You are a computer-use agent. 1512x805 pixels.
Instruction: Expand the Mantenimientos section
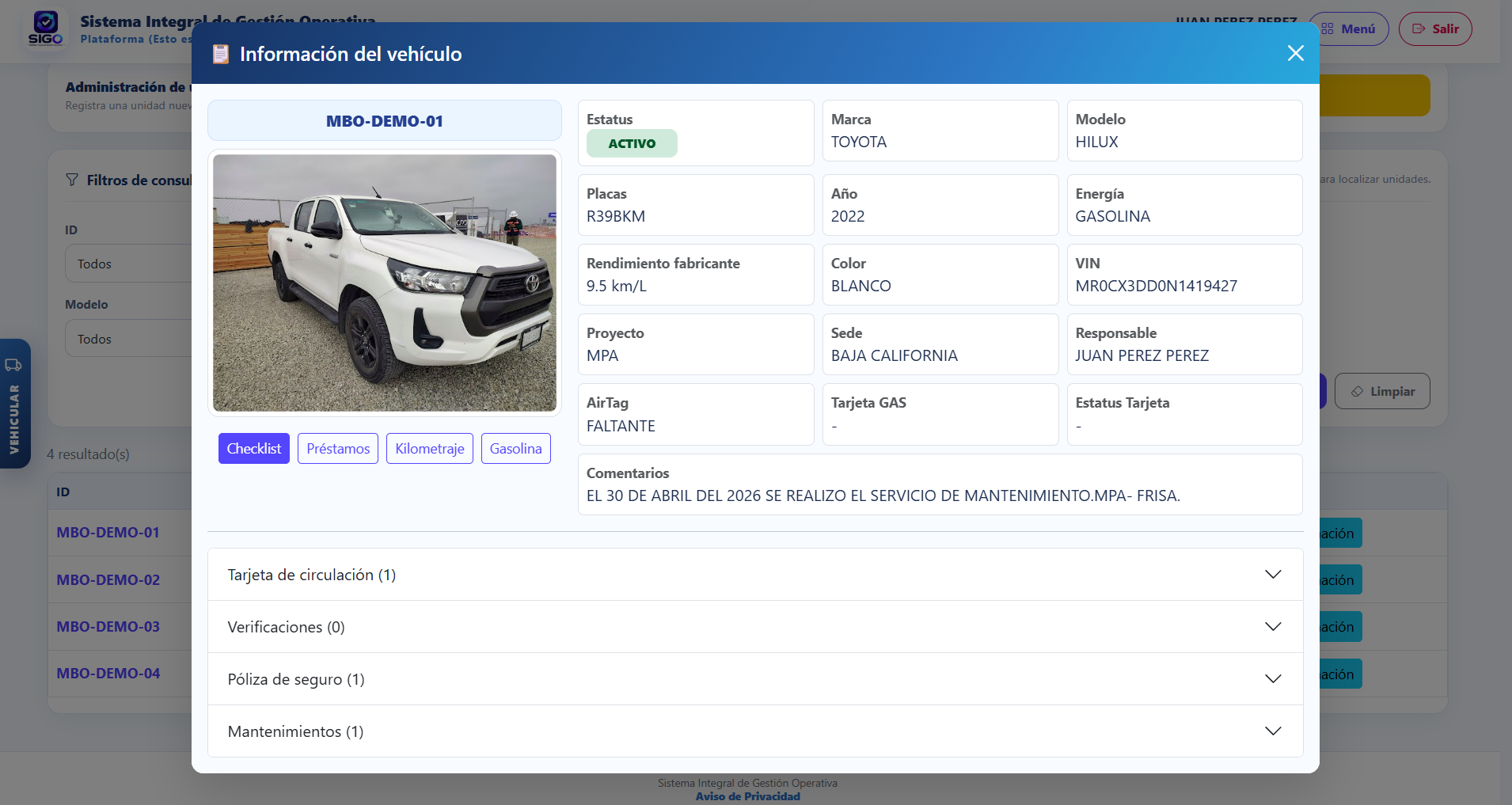[755, 731]
